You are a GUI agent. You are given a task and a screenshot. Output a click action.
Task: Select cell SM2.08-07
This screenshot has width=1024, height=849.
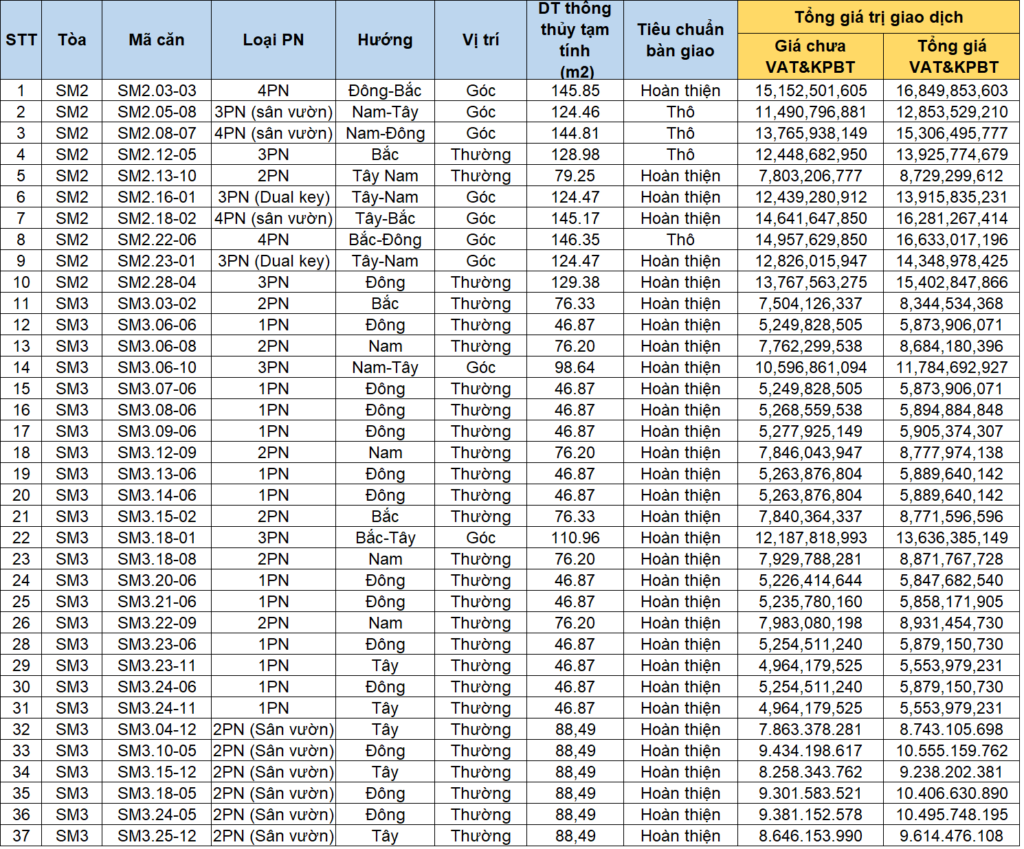[x=156, y=133]
